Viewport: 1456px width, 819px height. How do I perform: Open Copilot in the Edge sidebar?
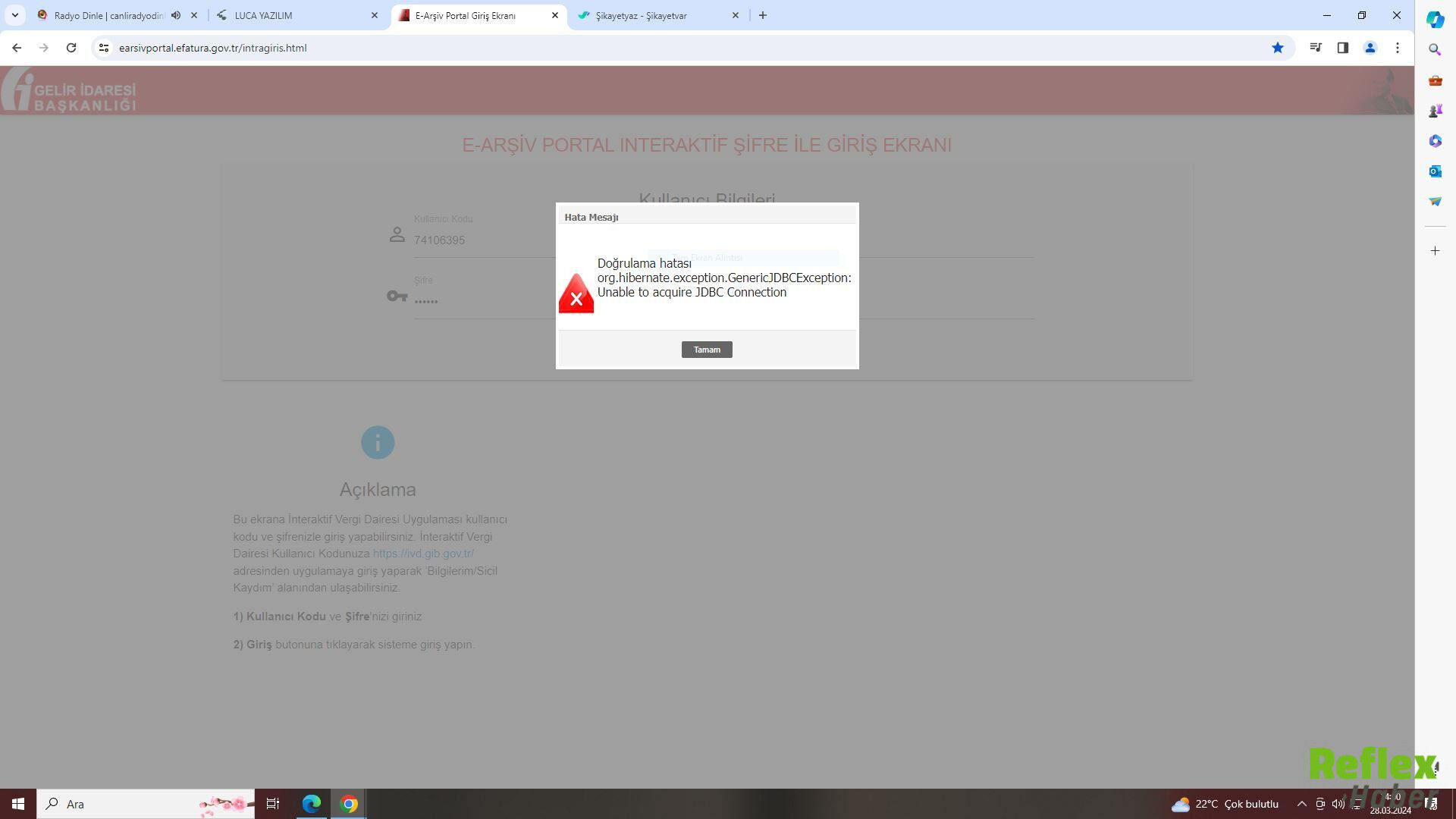[x=1435, y=18]
